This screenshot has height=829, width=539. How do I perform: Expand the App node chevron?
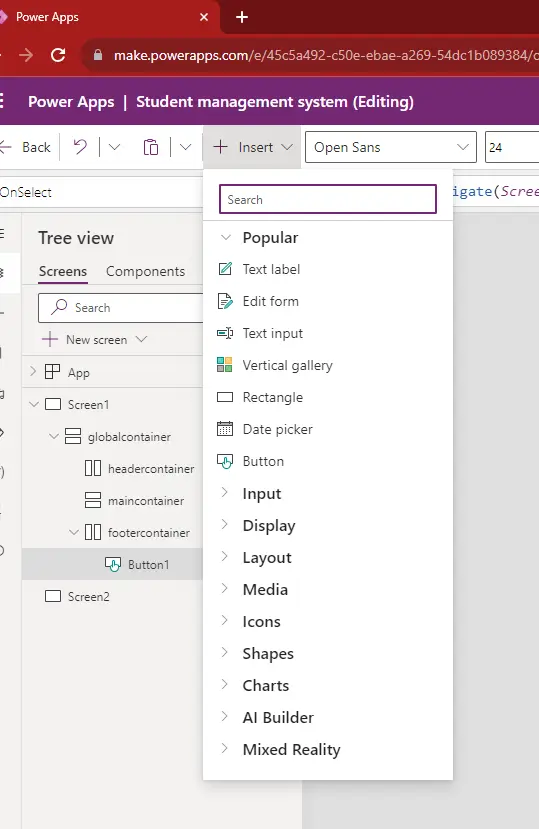pos(33,372)
